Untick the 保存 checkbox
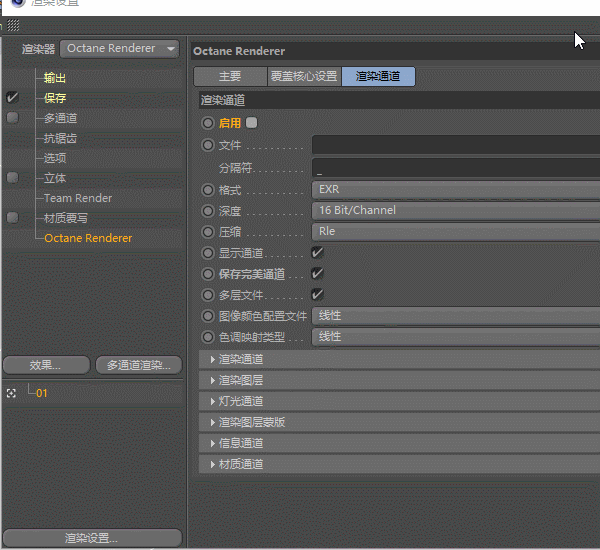 pos(12,97)
